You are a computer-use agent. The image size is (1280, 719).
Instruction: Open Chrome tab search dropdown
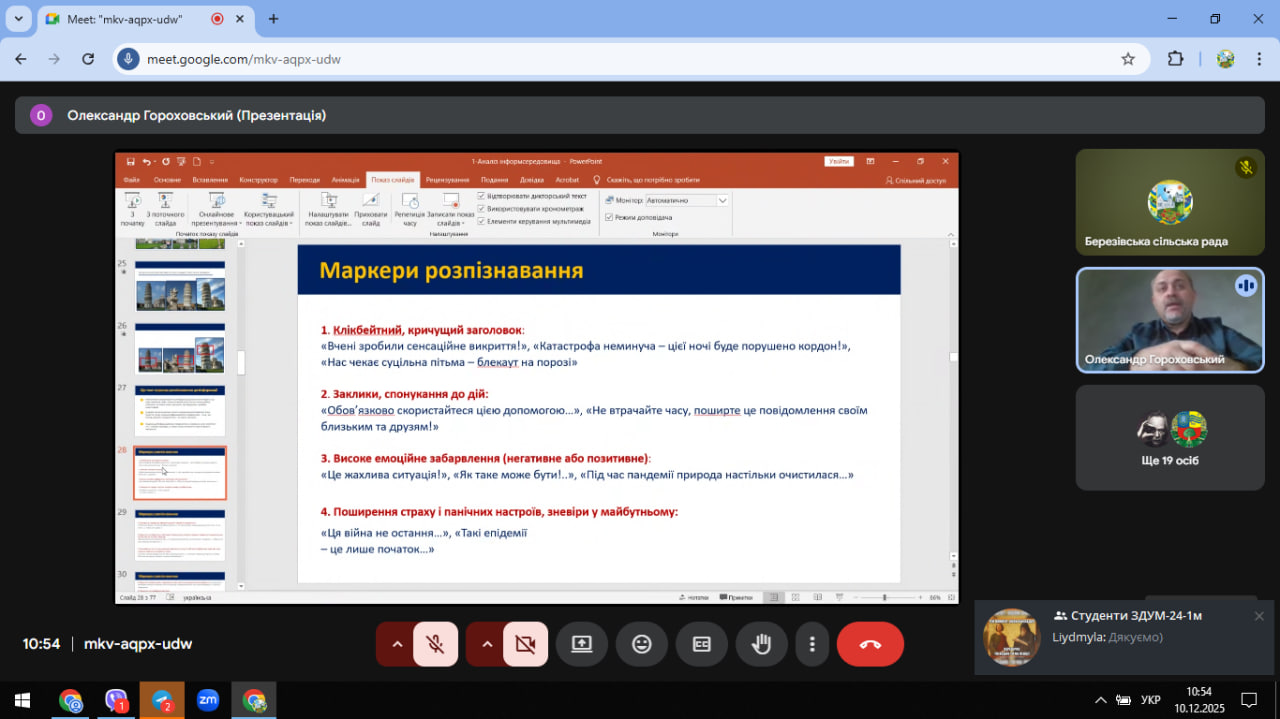point(18,19)
